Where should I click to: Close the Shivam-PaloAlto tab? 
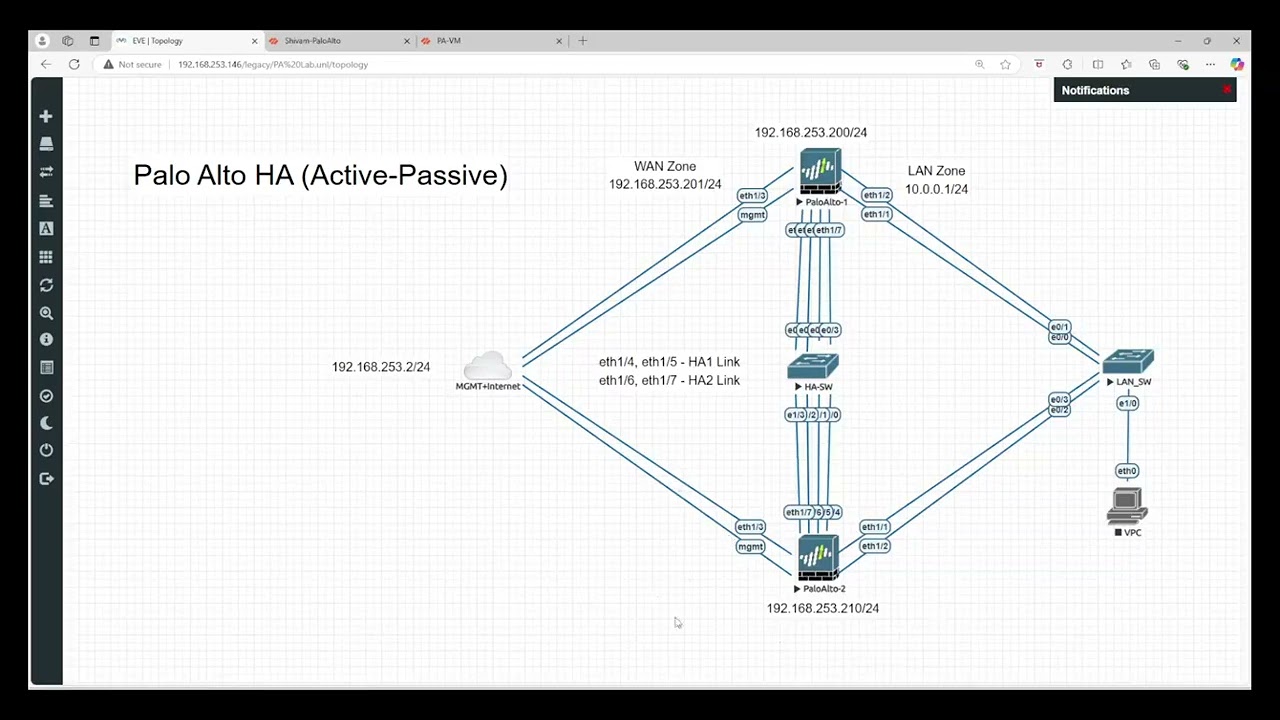click(407, 41)
